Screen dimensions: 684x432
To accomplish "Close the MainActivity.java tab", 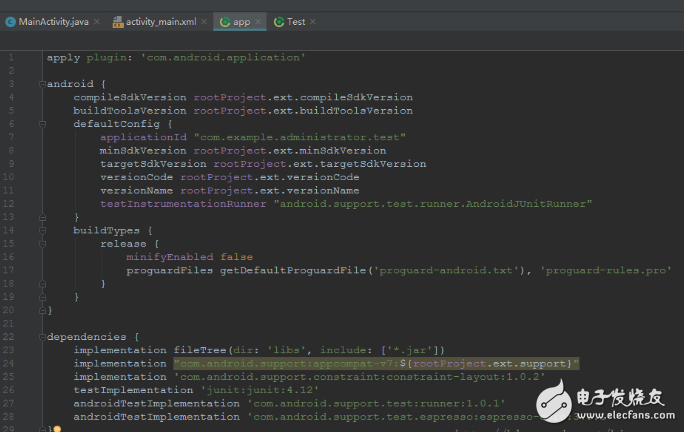I will tap(96, 21).
